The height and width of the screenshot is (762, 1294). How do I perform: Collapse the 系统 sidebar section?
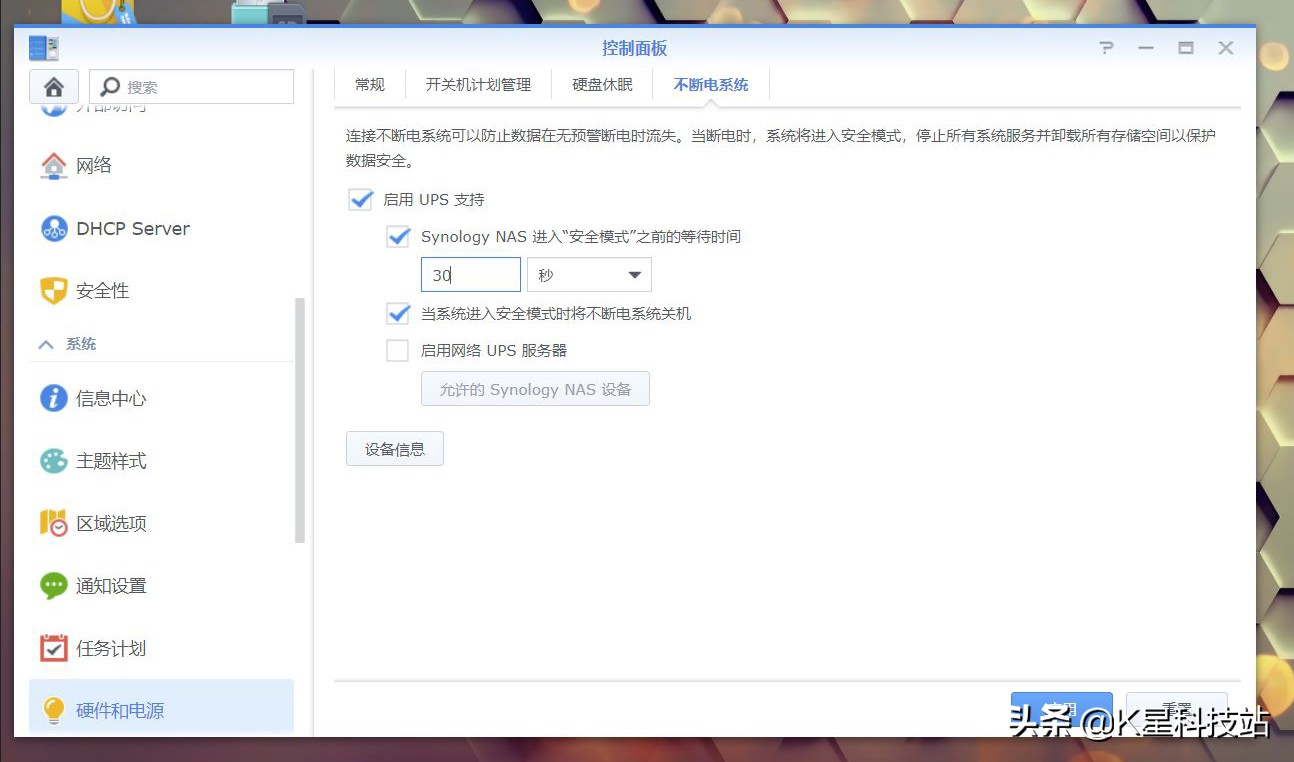coord(65,343)
